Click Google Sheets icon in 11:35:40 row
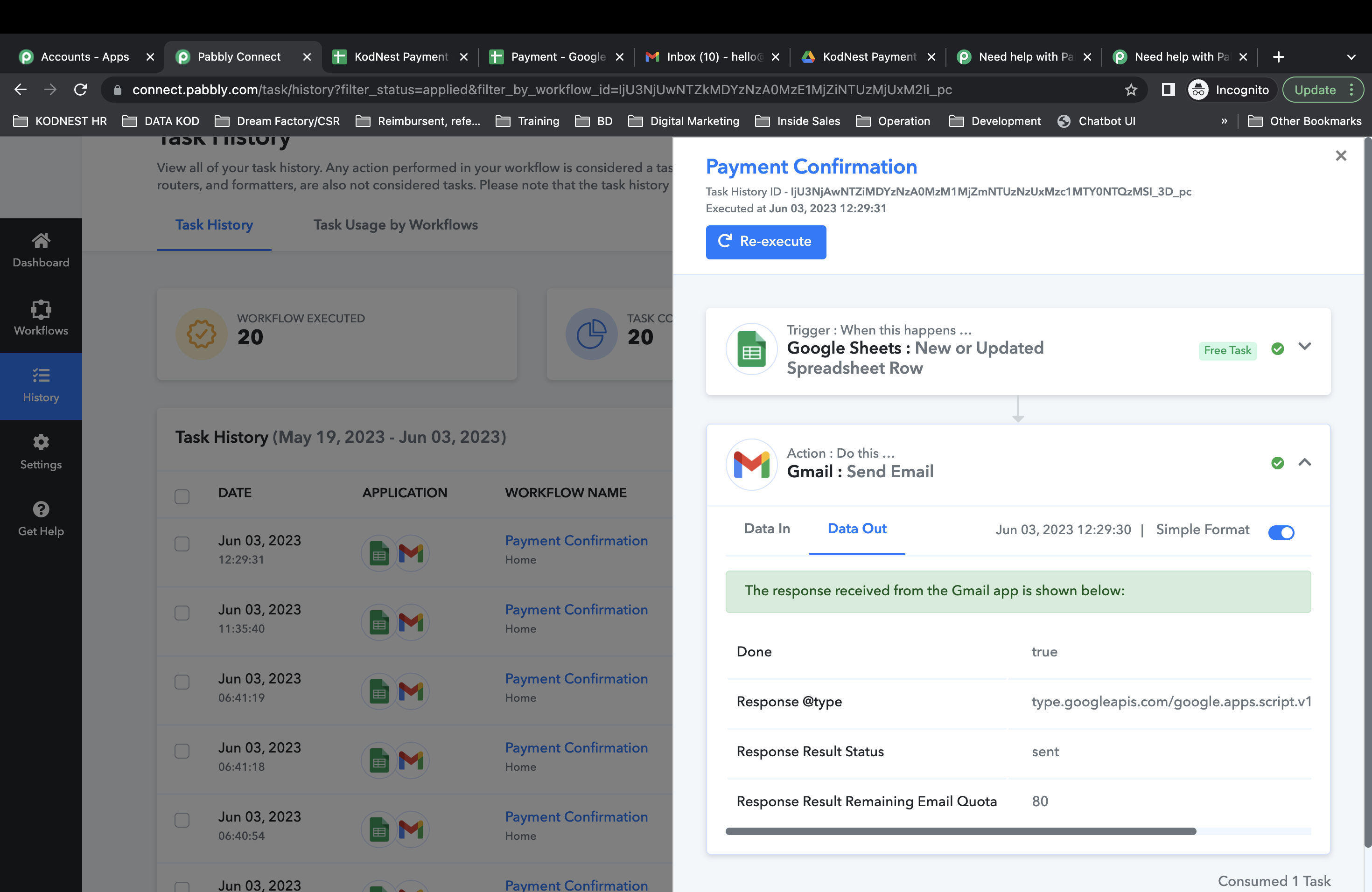The height and width of the screenshot is (892, 1372). [x=379, y=622]
